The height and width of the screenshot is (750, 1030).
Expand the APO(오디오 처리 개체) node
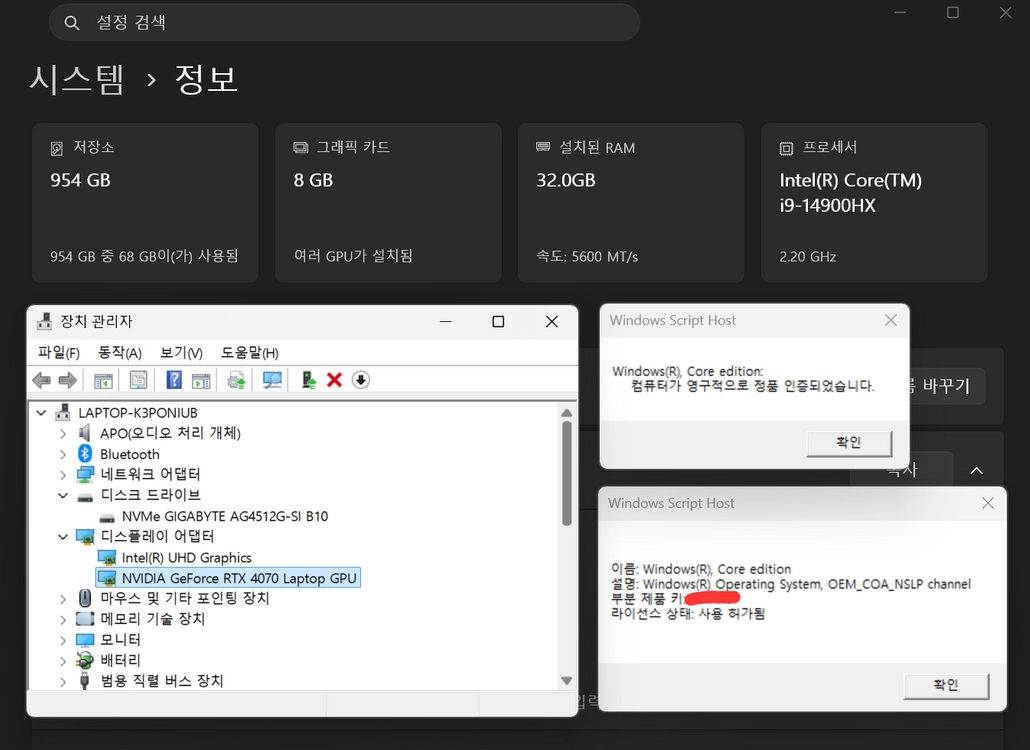click(x=63, y=433)
